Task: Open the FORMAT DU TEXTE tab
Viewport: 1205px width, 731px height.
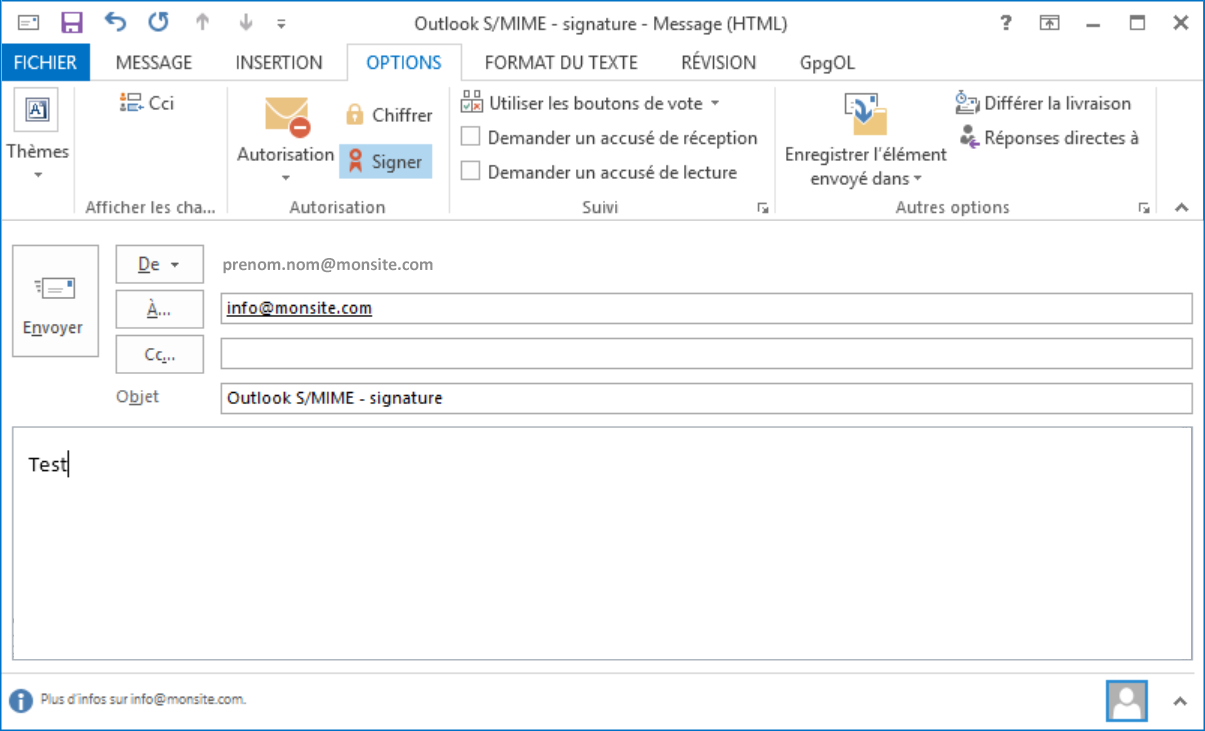Action: [561, 62]
